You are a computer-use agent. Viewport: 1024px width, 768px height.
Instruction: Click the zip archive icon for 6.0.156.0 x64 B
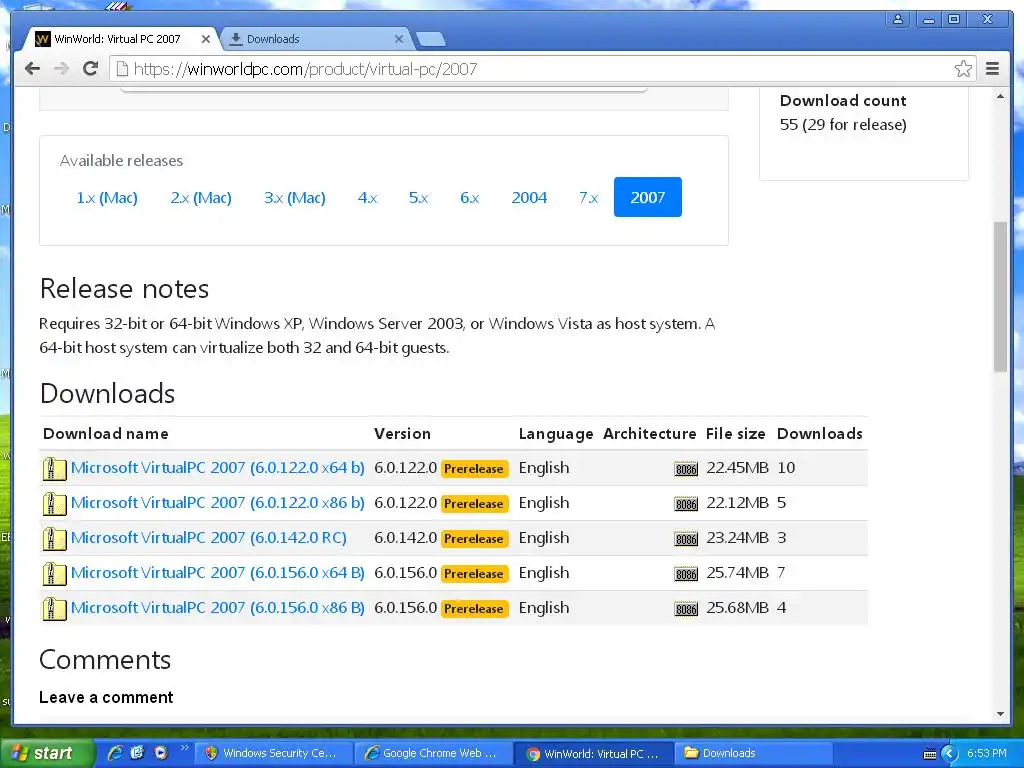55,574
